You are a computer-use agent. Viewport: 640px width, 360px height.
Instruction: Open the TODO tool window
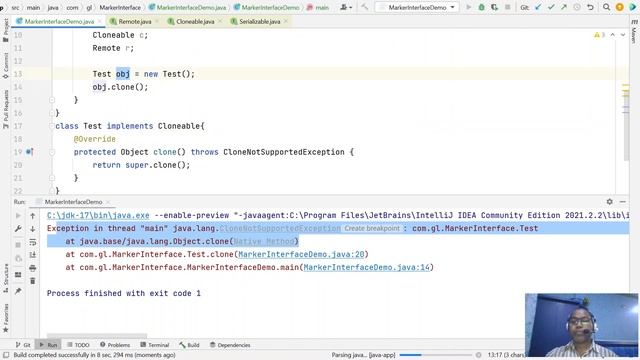(x=78, y=345)
